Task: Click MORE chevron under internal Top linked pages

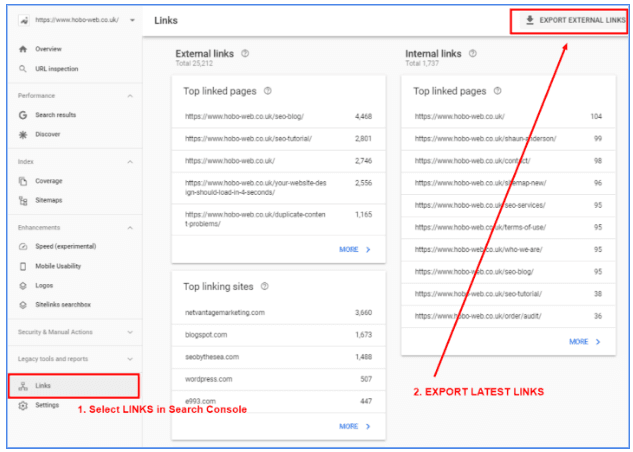Action: pyautogui.click(x=598, y=342)
